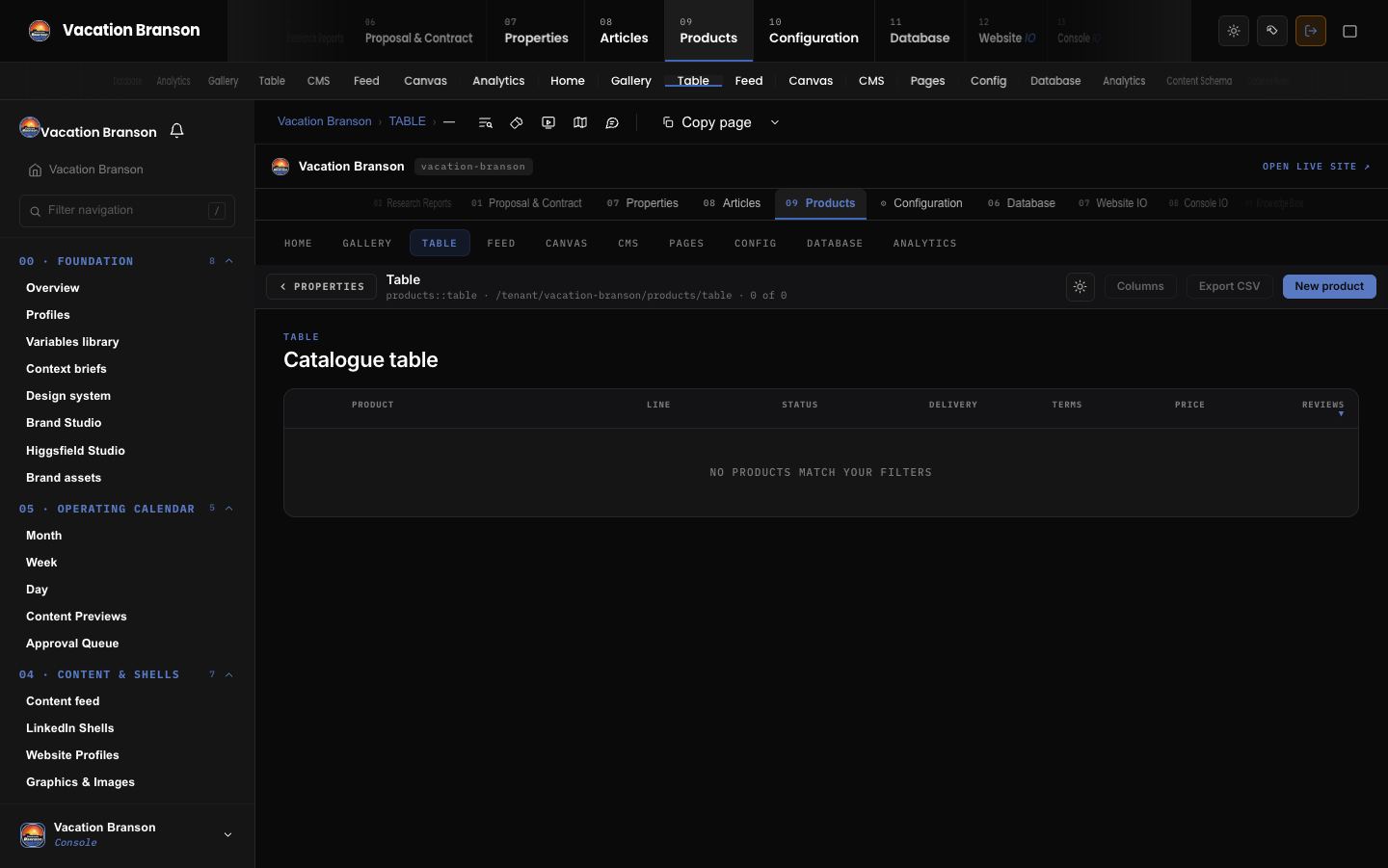Click the notifications bell beside Vacation Branson
1388x868 pixels.
[177, 131]
